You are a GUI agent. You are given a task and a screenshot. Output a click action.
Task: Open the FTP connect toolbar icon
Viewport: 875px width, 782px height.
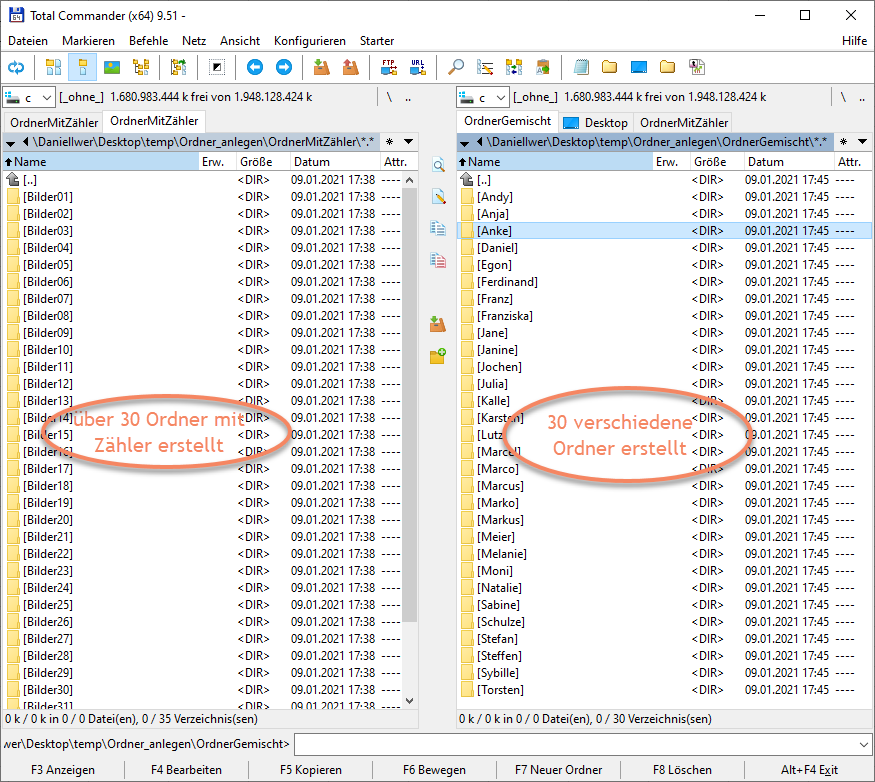pos(388,68)
